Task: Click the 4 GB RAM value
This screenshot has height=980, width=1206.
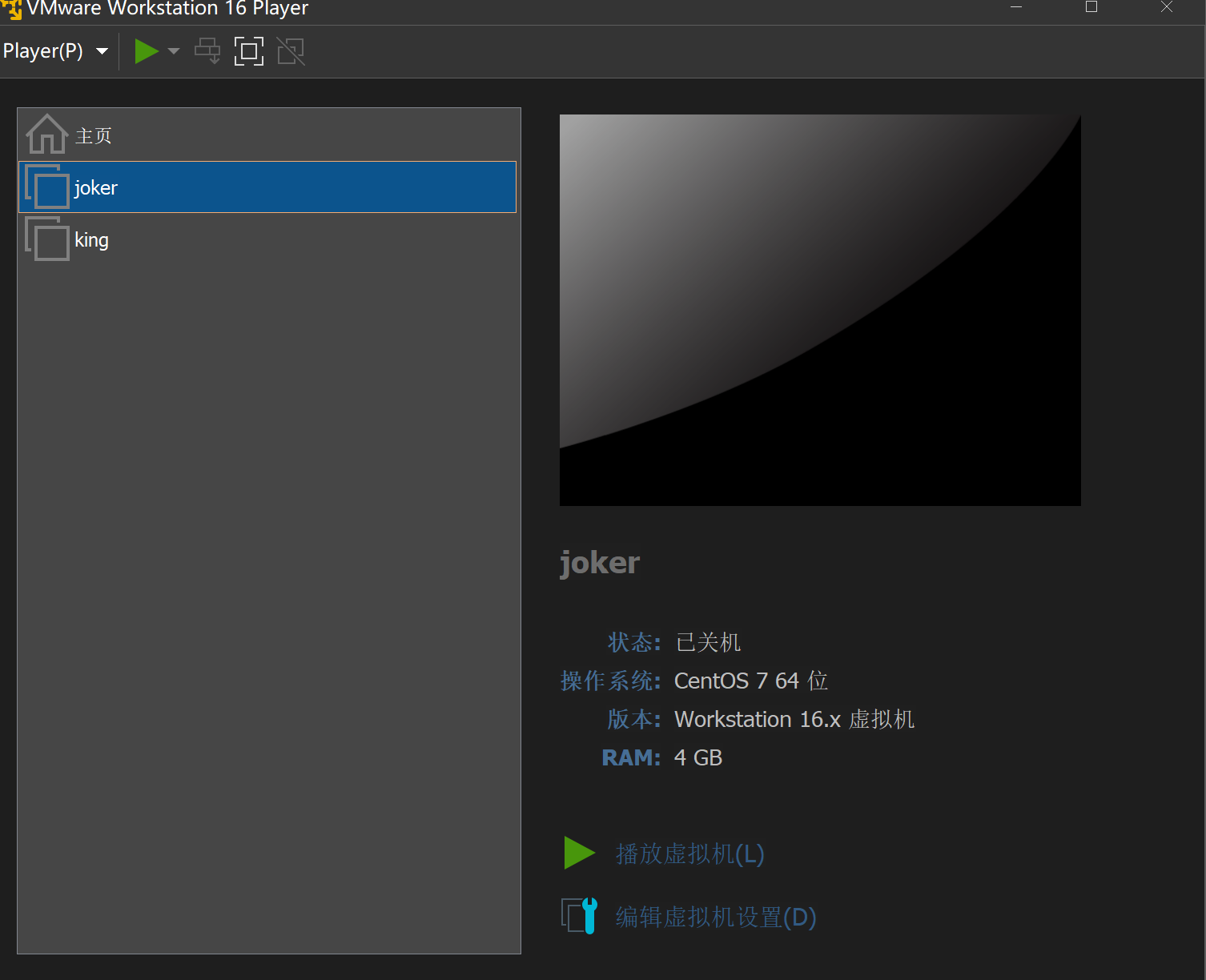Action: click(x=698, y=757)
